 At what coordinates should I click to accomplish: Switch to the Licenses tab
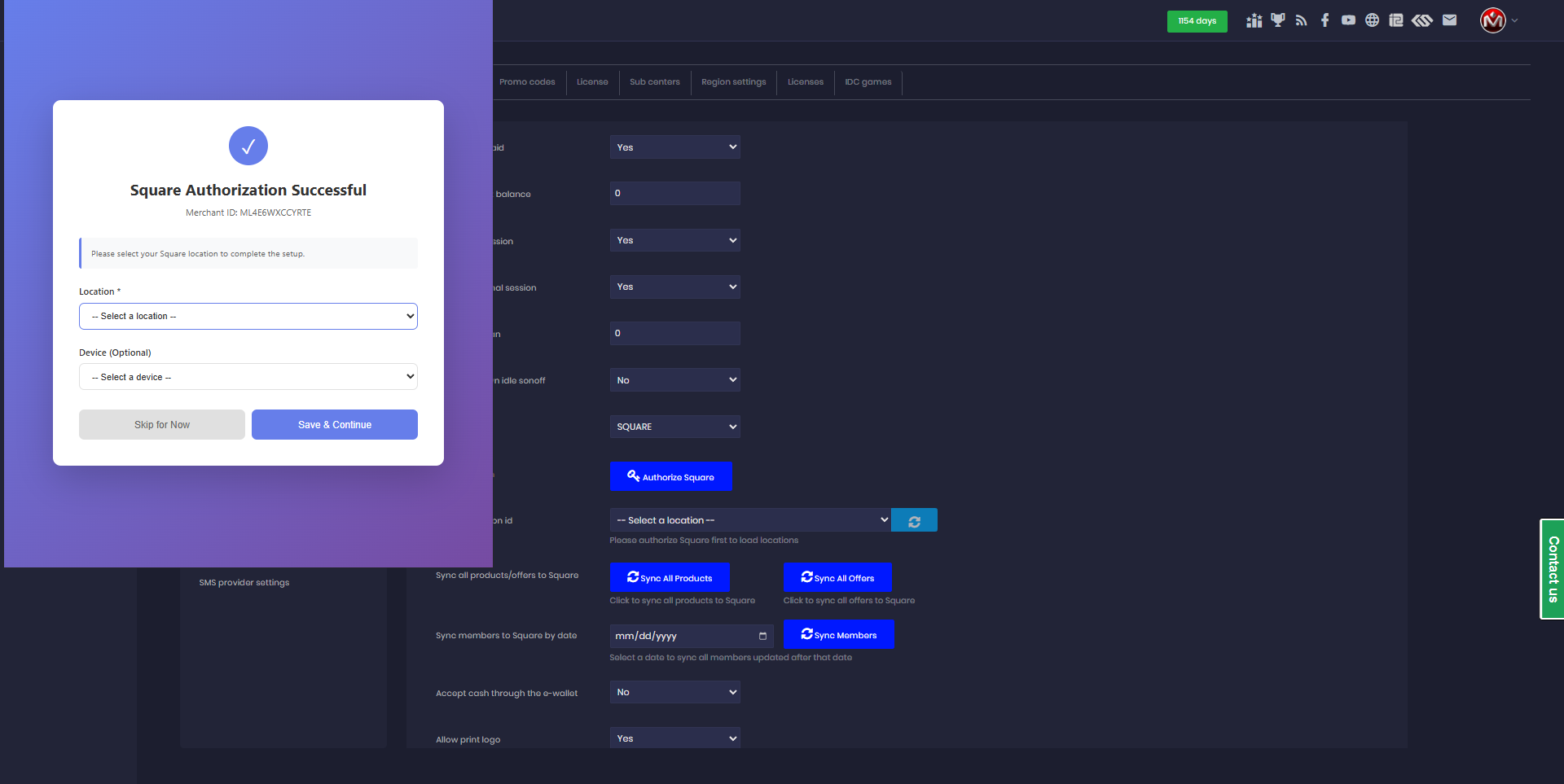806,82
